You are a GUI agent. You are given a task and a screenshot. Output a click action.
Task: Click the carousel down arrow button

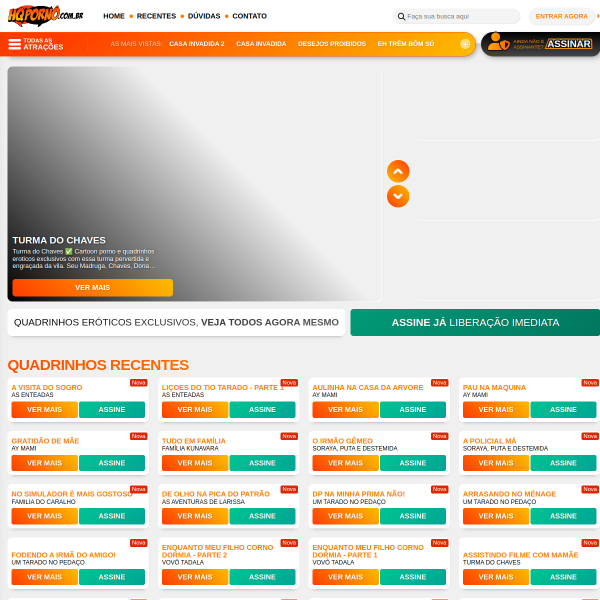click(398, 196)
